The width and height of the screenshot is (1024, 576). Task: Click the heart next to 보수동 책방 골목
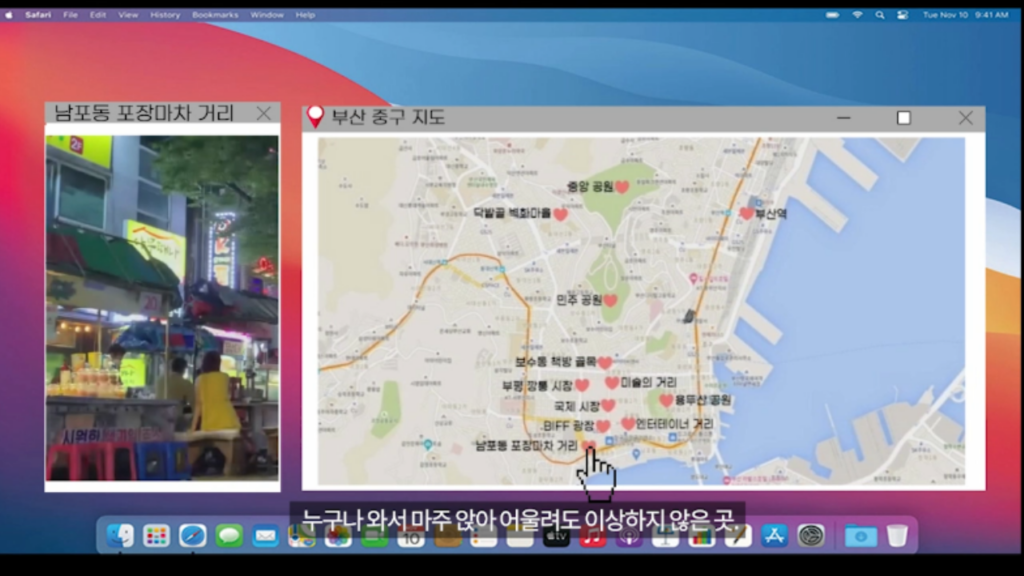point(605,362)
